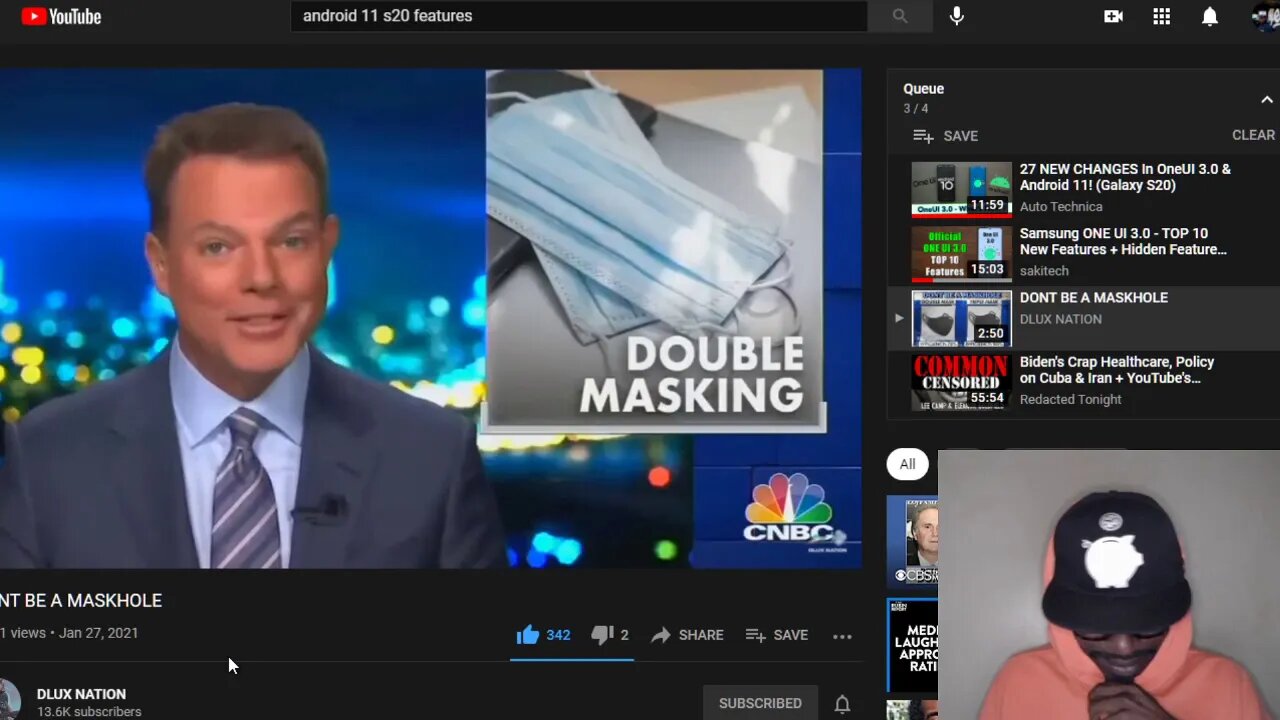Share the video
Viewport: 1280px width, 720px height.
click(x=687, y=635)
